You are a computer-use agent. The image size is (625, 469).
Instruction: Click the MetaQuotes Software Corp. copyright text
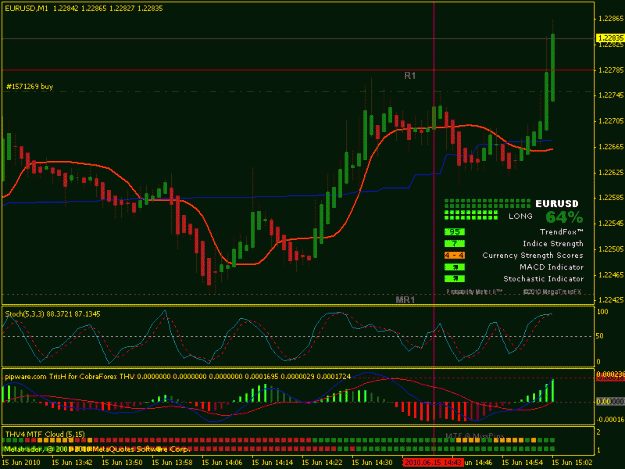point(97,449)
